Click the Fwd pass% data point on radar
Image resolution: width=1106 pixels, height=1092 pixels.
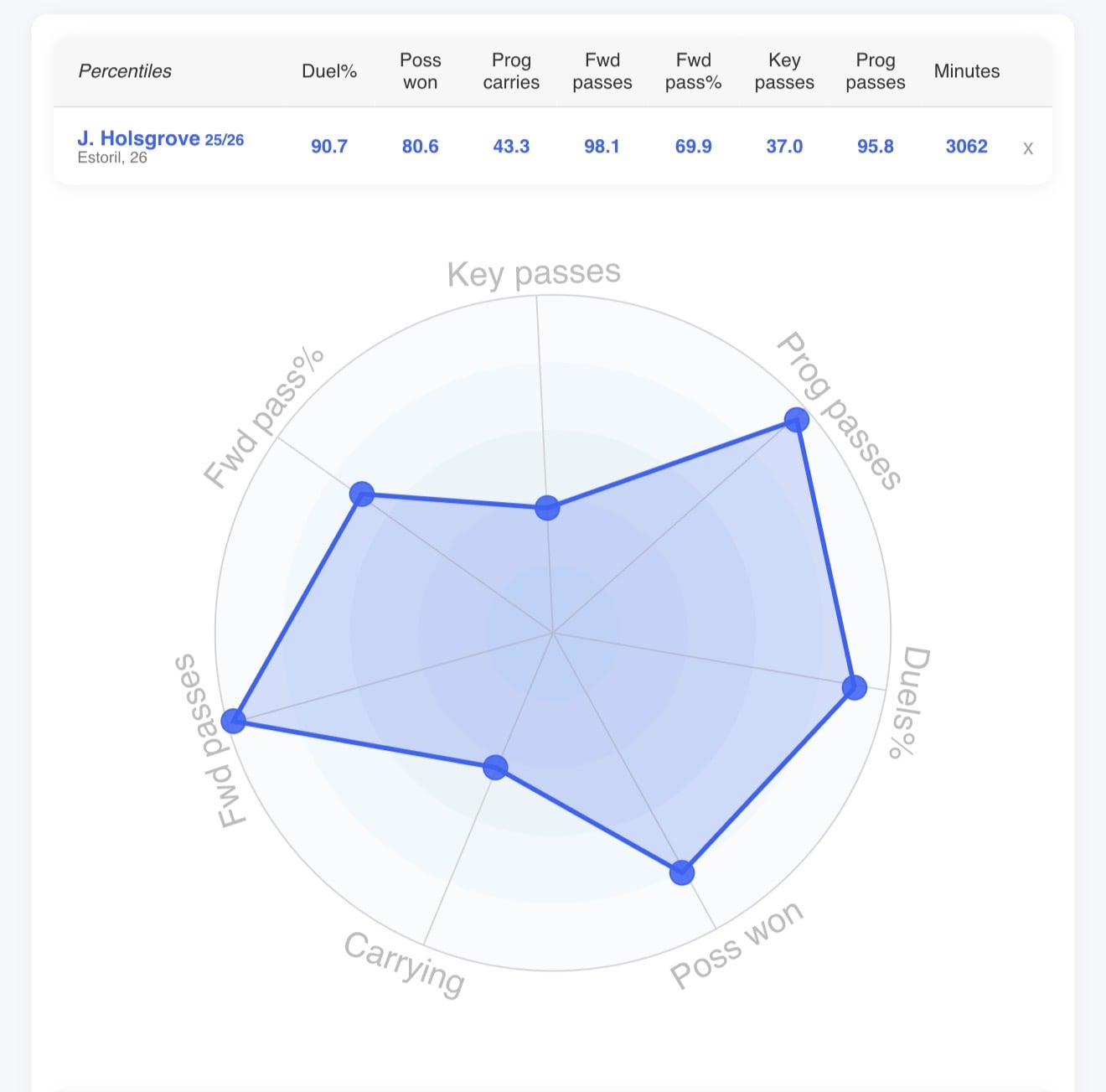(361, 494)
